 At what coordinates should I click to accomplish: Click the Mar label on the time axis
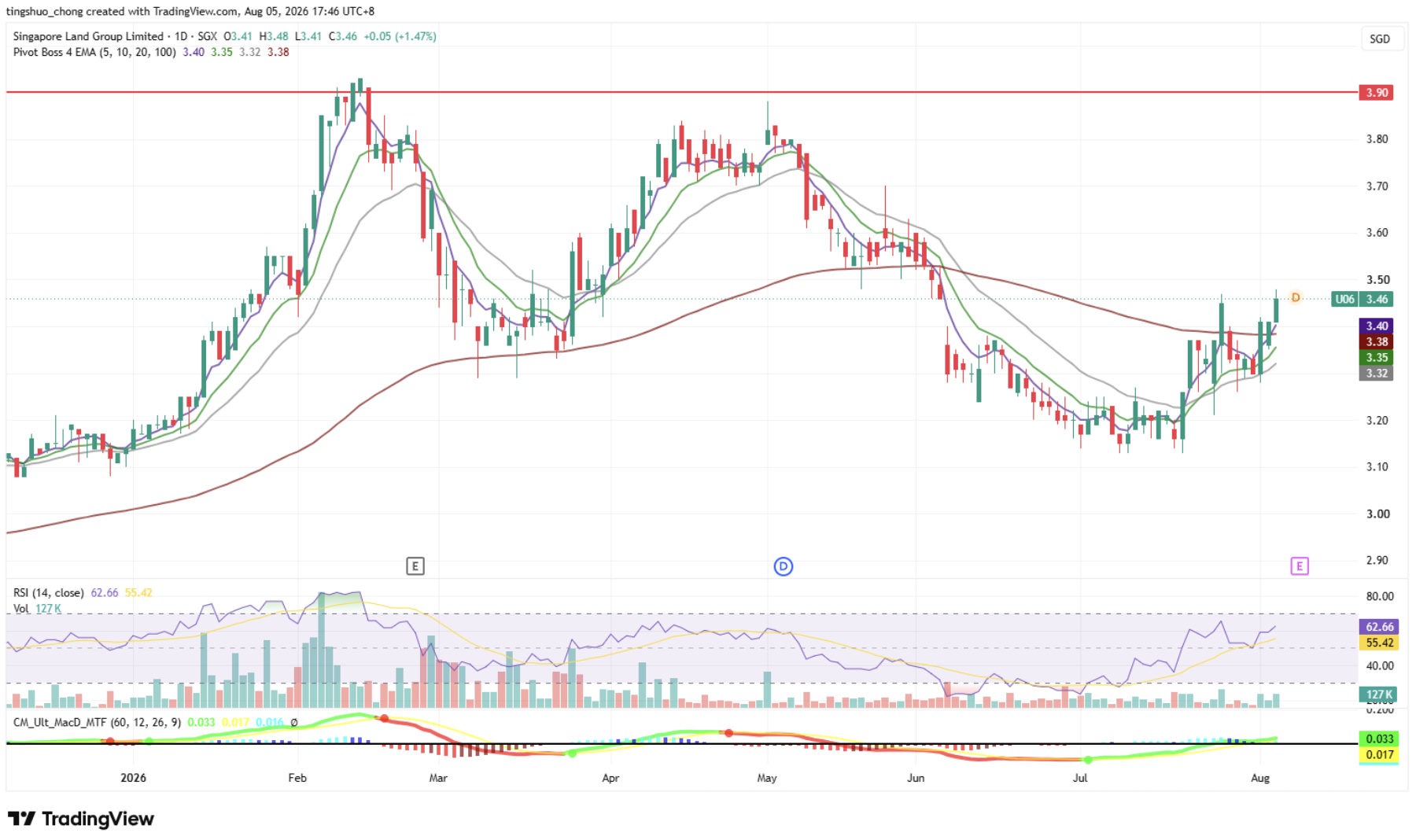(x=438, y=778)
